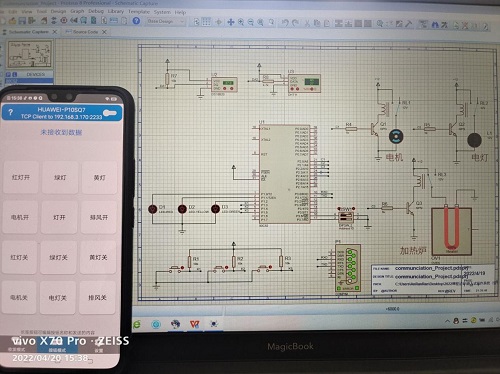
Task: Close the Schematic Capture tab
Action: click(x=55, y=32)
